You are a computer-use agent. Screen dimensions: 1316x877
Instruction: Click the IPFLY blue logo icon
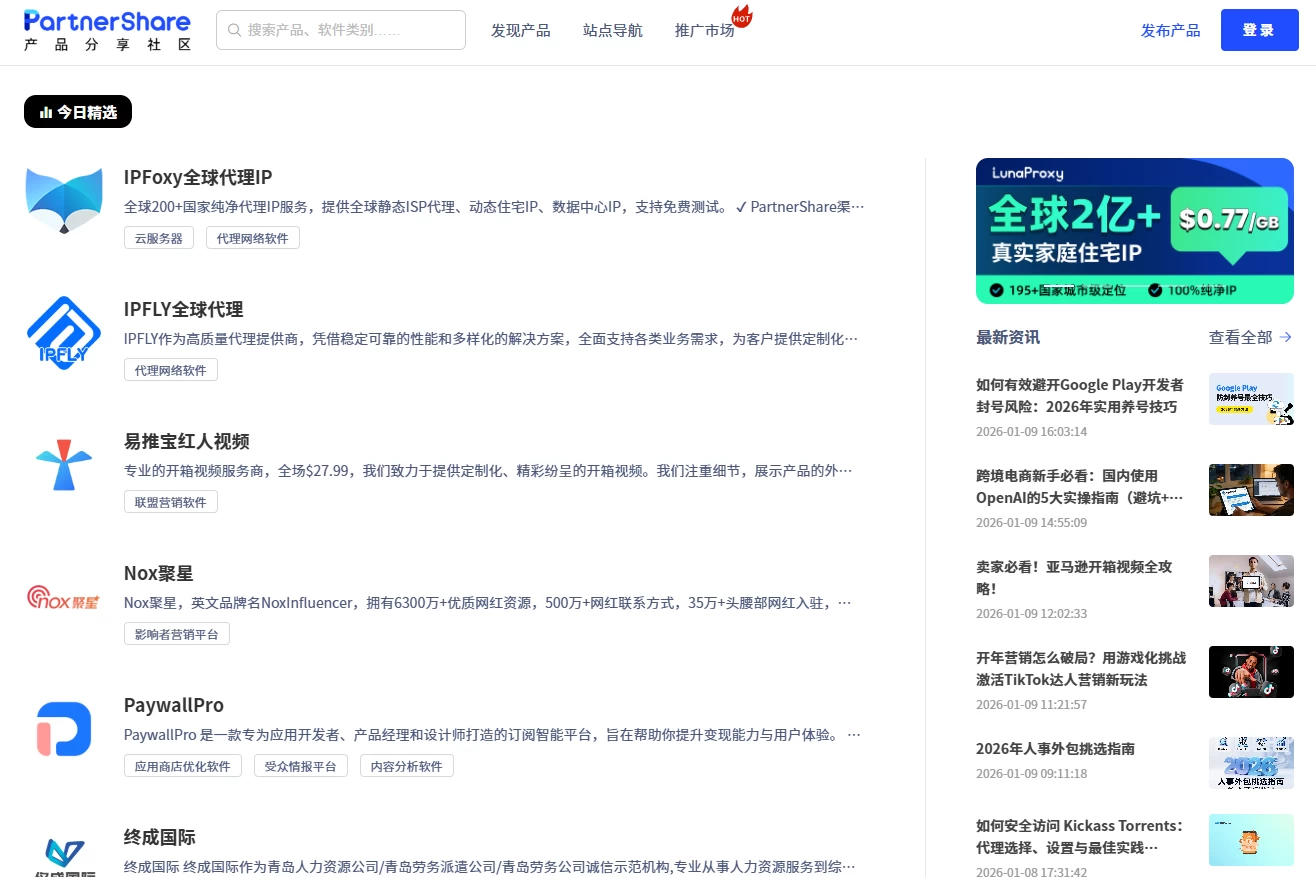64,333
